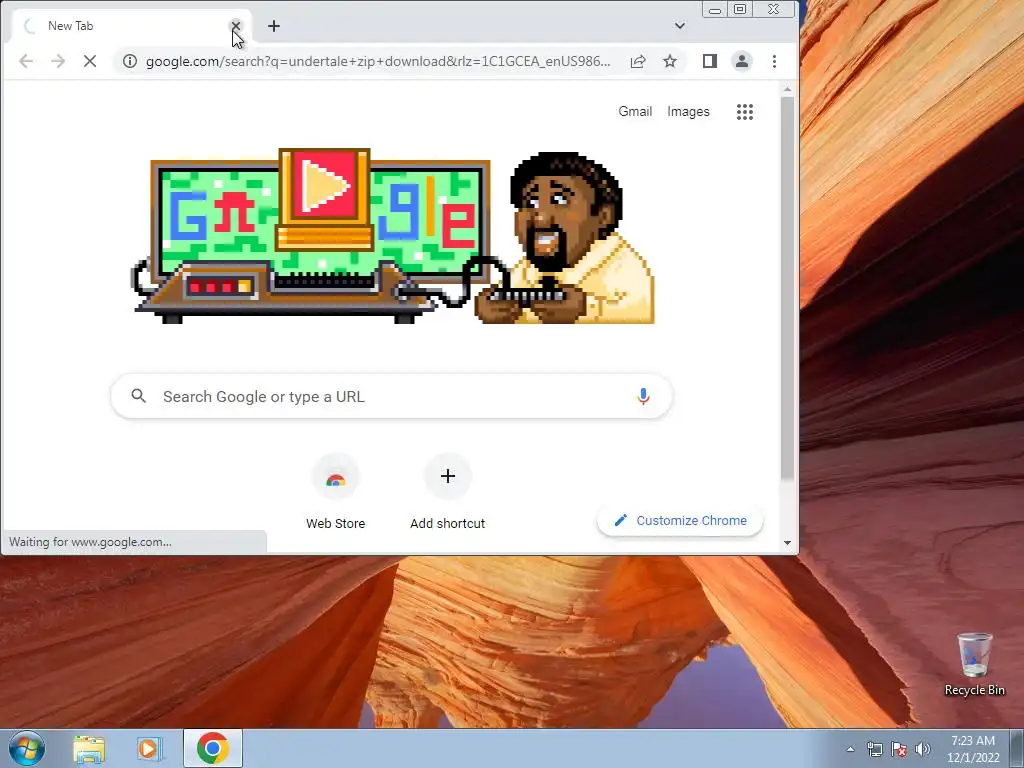Select the New Tab tab title
This screenshot has height=768, width=1024.
(x=71, y=26)
